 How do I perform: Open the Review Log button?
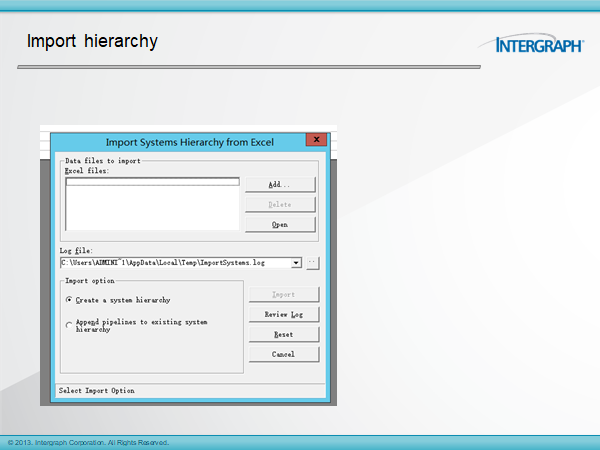(284, 314)
